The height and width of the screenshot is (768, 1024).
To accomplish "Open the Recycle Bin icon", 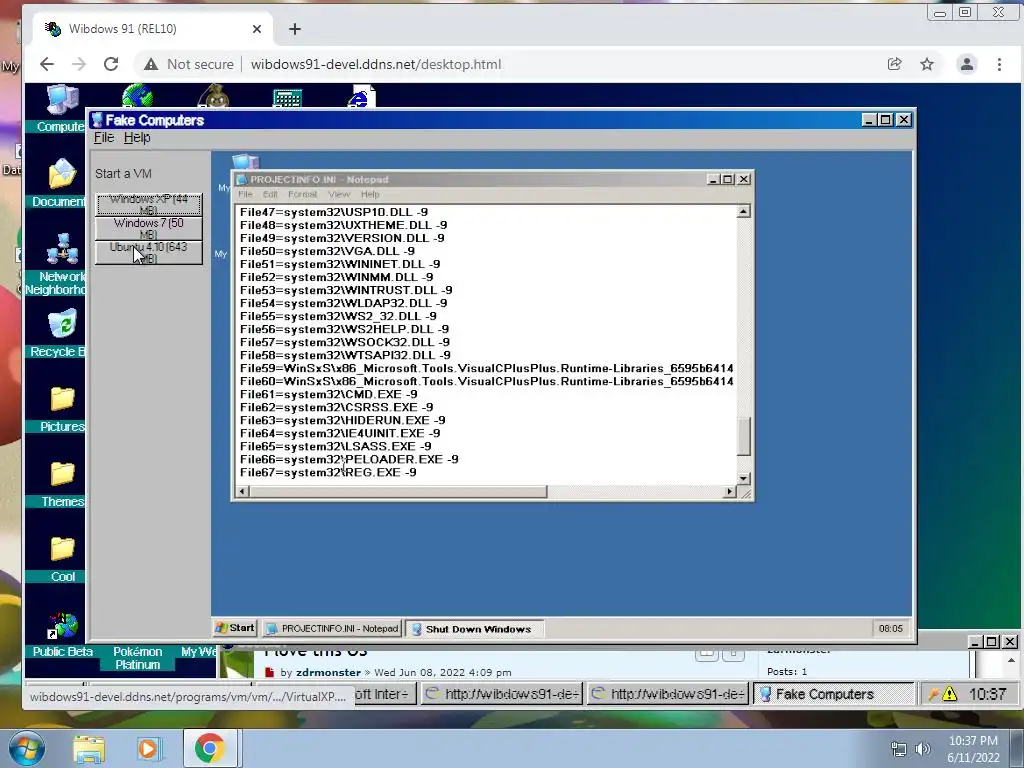I will tap(62, 324).
